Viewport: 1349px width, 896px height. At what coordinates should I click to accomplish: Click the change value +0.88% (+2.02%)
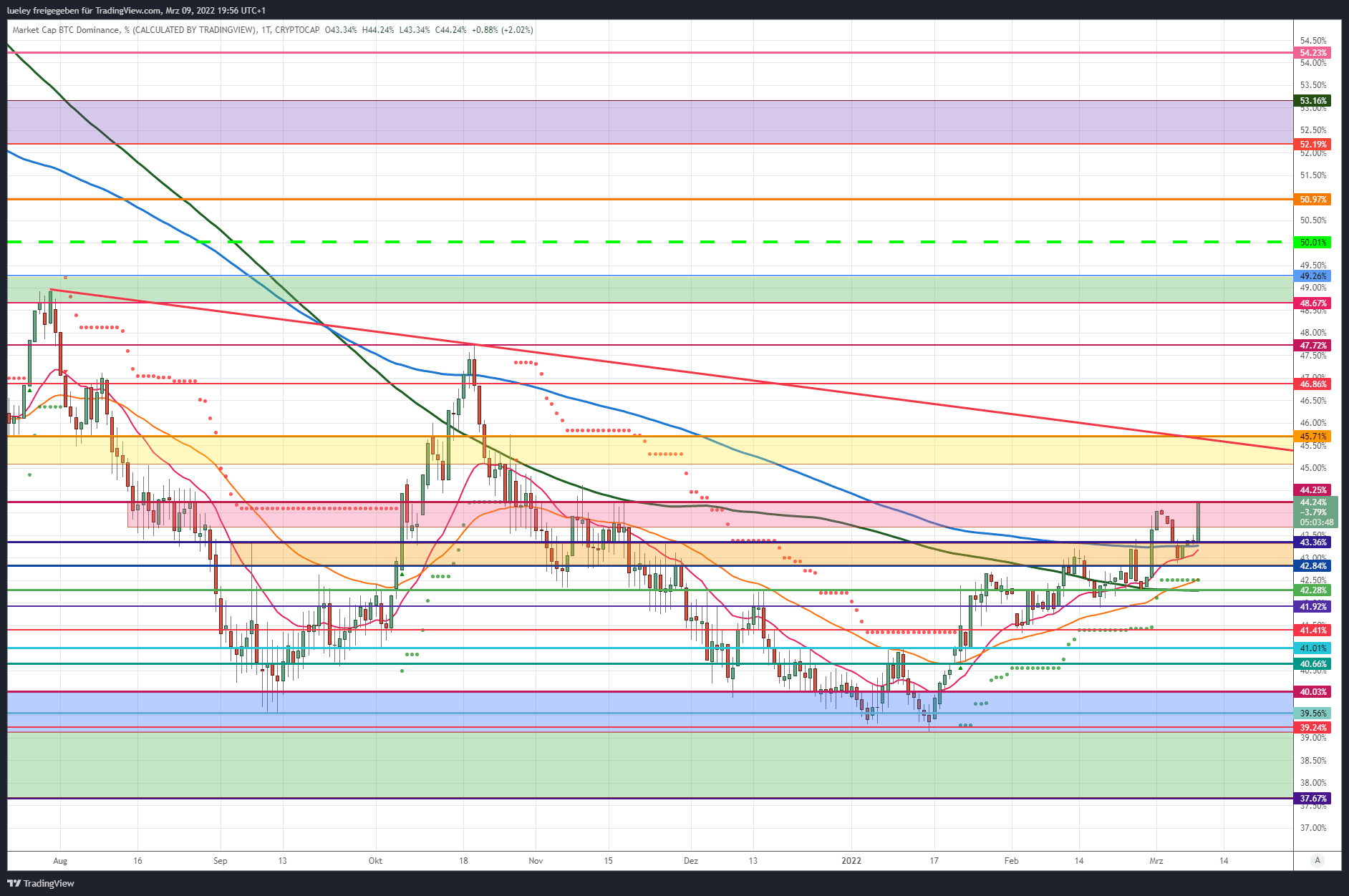(502, 30)
